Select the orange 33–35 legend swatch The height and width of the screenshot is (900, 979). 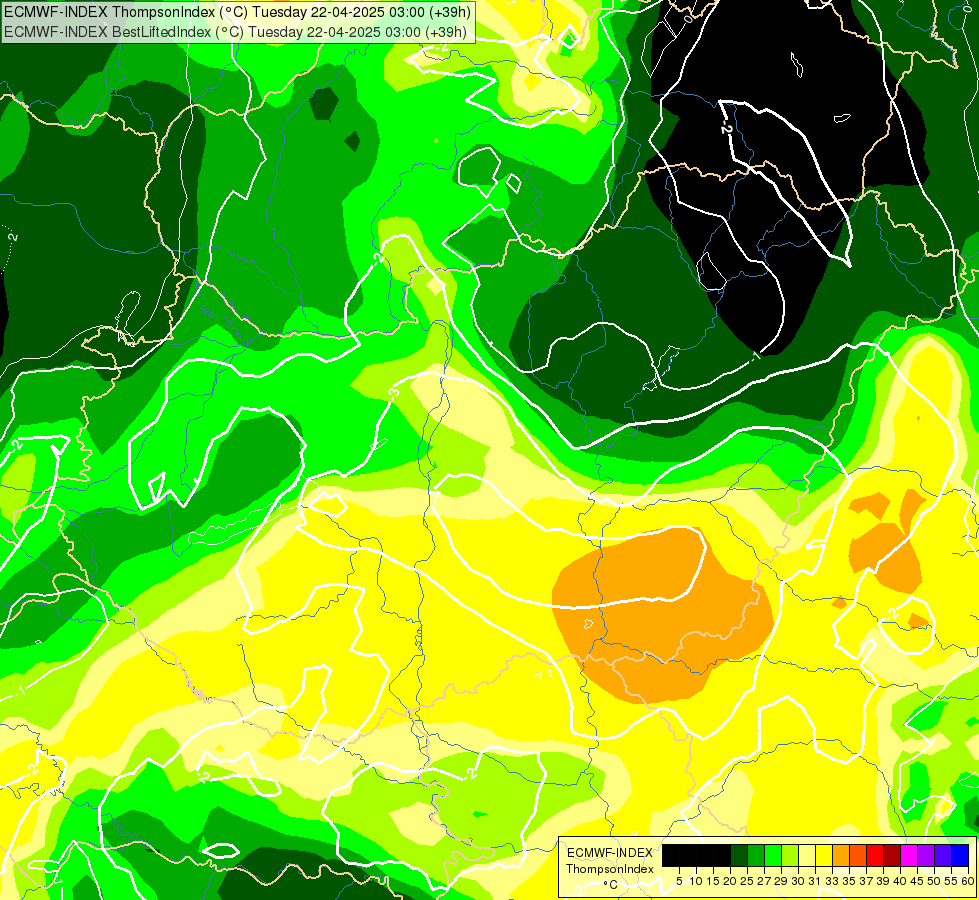pos(841,856)
